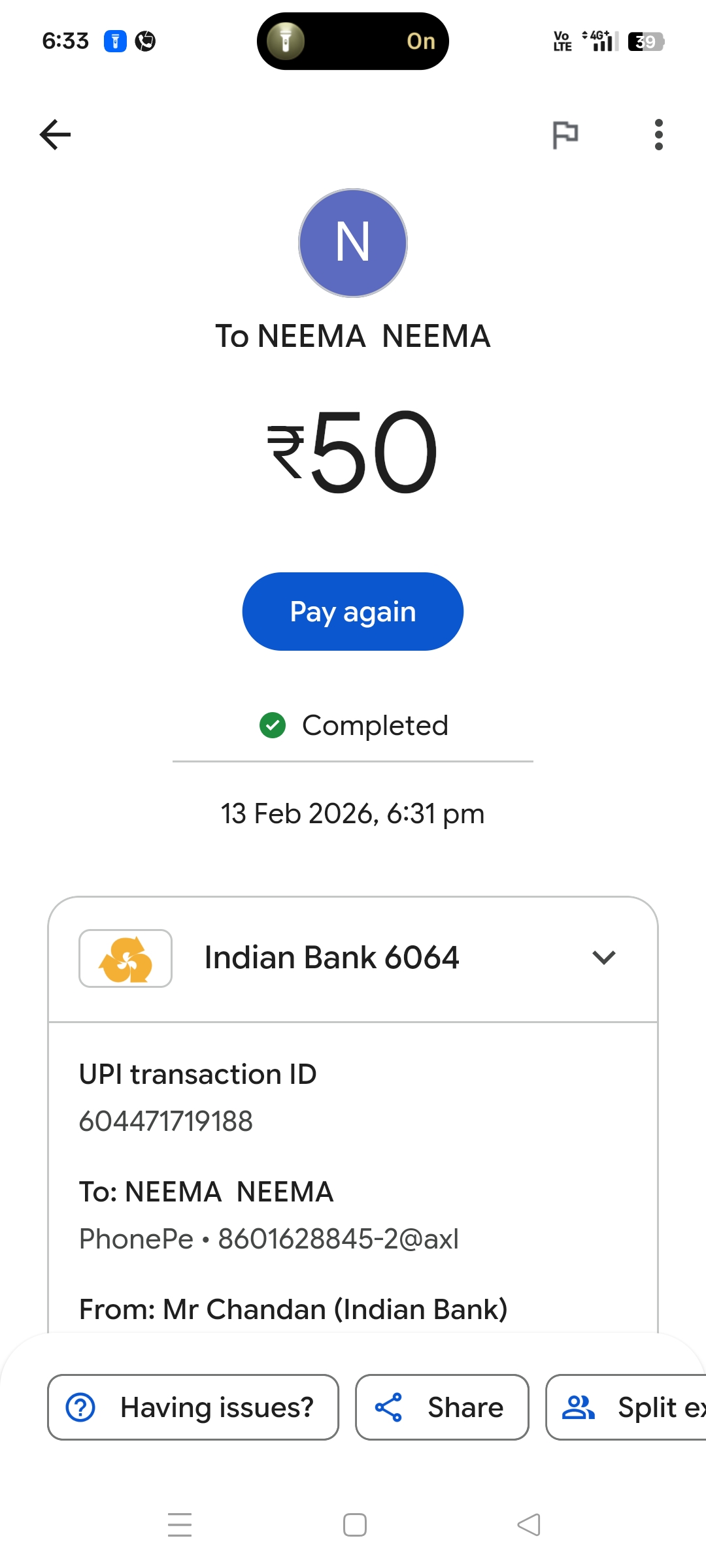The image size is (706, 1568).
Task: Tap the battery indicator in status bar
Action: coord(646,42)
